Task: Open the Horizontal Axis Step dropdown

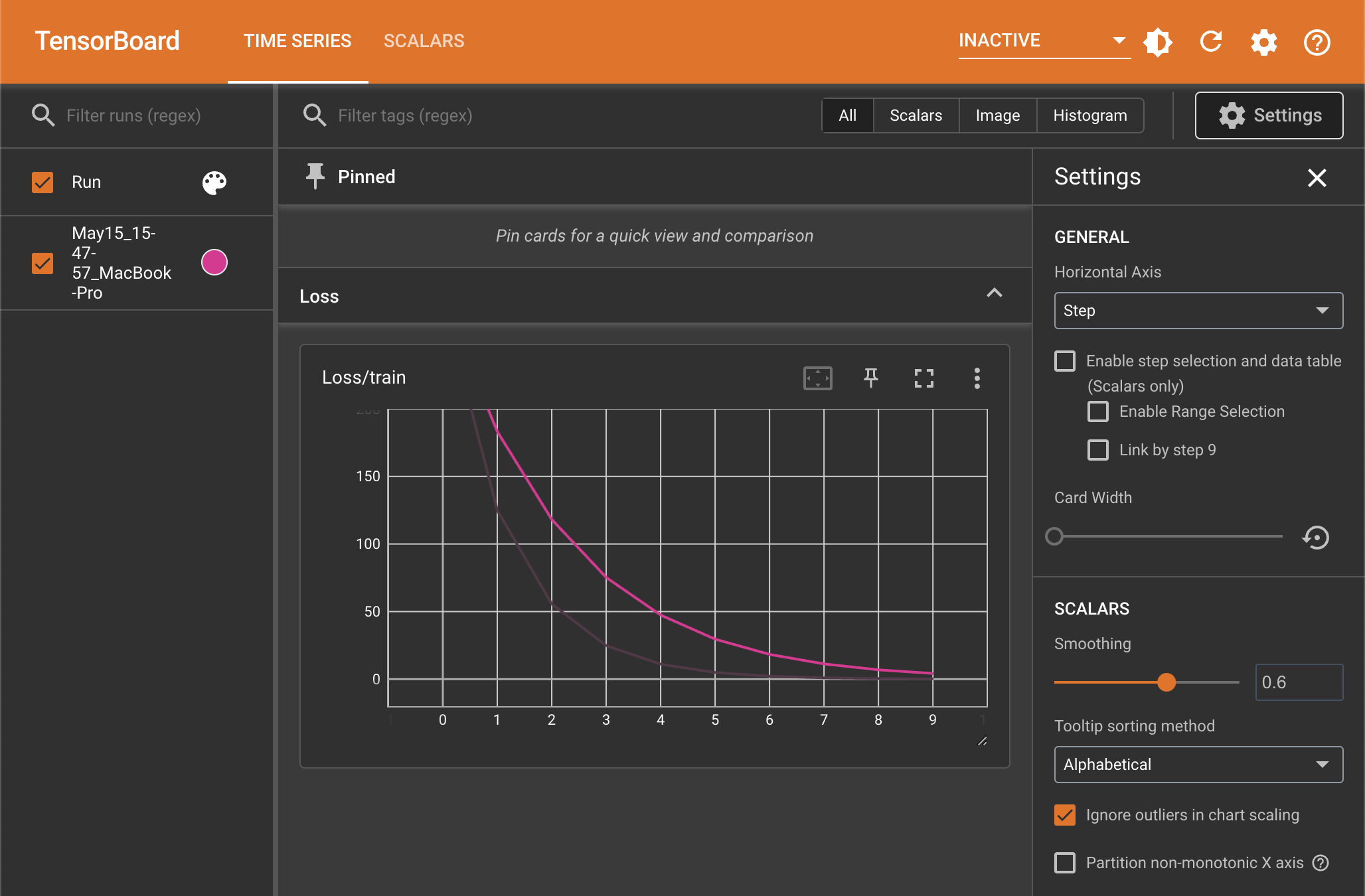Action: click(x=1198, y=311)
